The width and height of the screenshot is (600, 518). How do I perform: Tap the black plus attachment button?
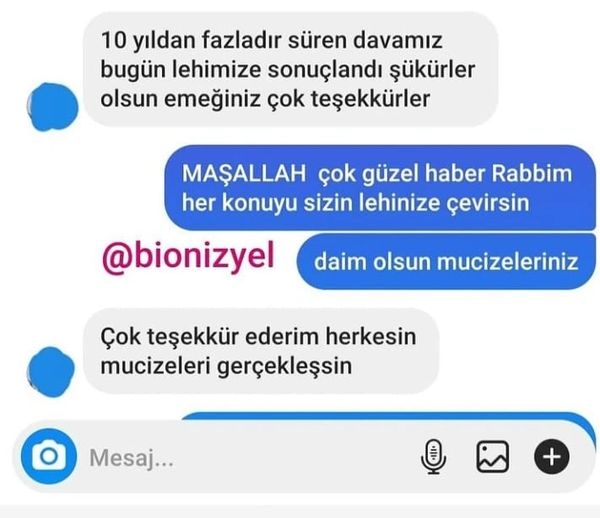pos(551,457)
